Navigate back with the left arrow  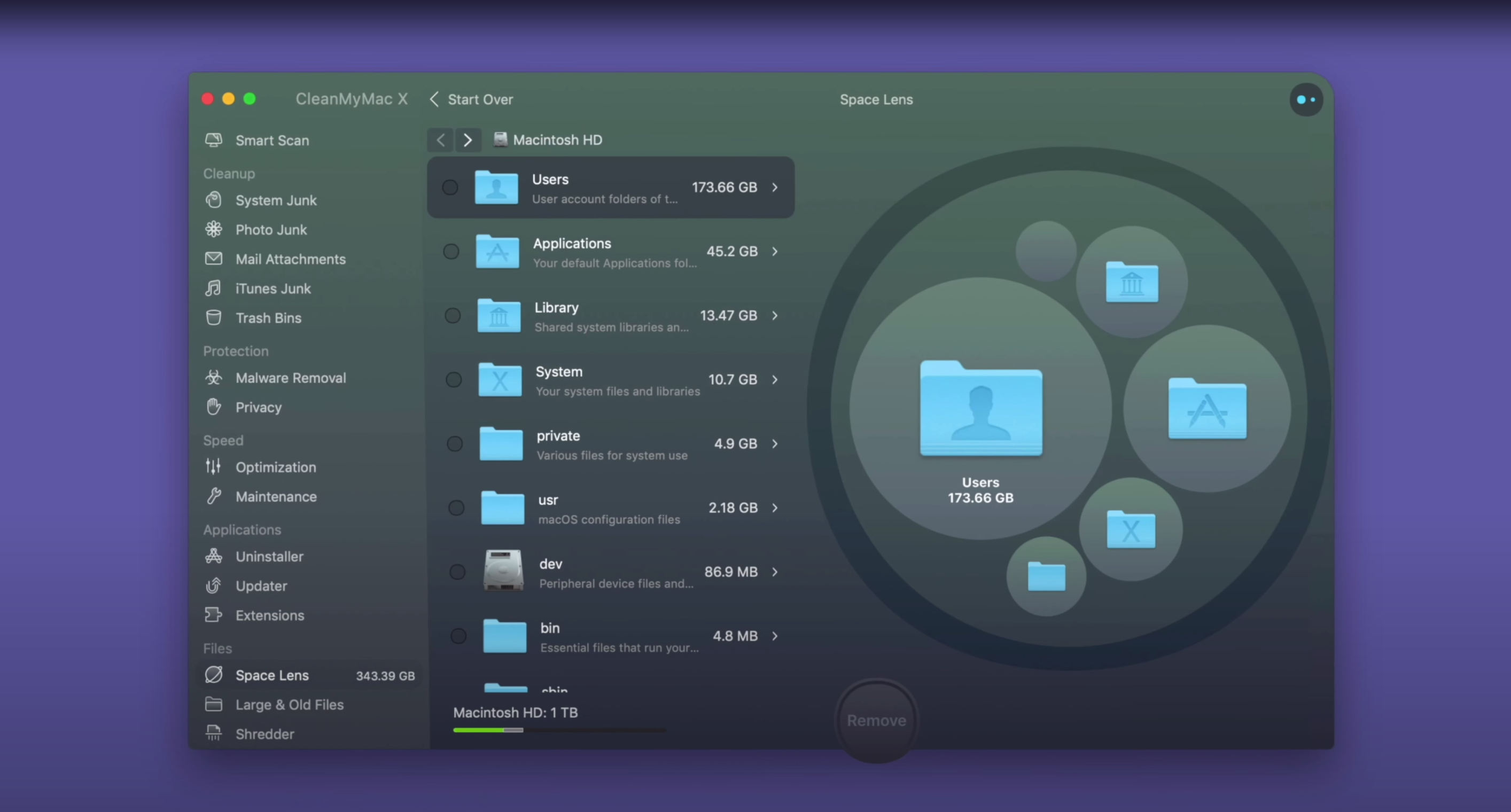coord(440,139)
